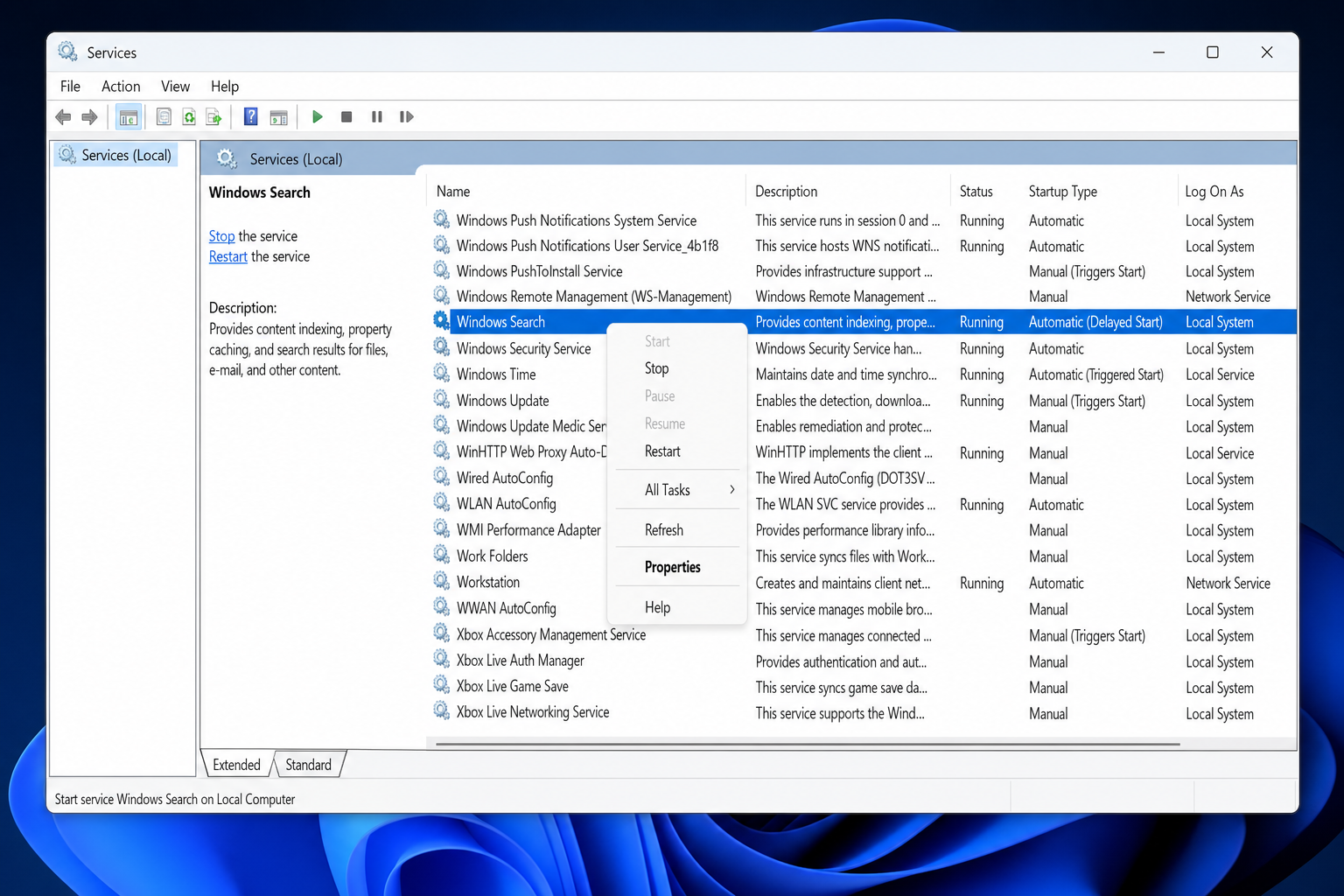Click the Properties sheet toolbar icon
This screenshot has height=896, width=1344.
point(164,116)
